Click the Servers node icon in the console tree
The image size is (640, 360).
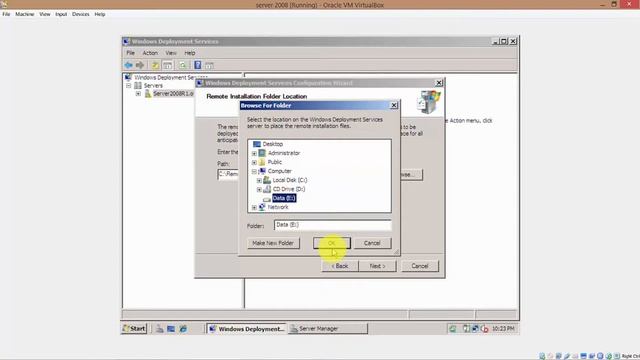(x=138, y=86)
